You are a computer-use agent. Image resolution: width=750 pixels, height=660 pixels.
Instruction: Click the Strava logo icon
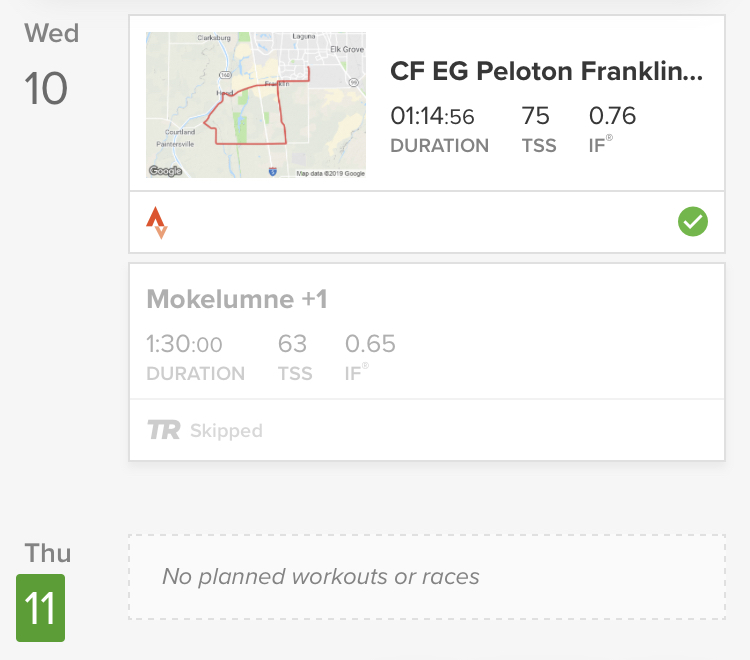[x=157, y=222]
